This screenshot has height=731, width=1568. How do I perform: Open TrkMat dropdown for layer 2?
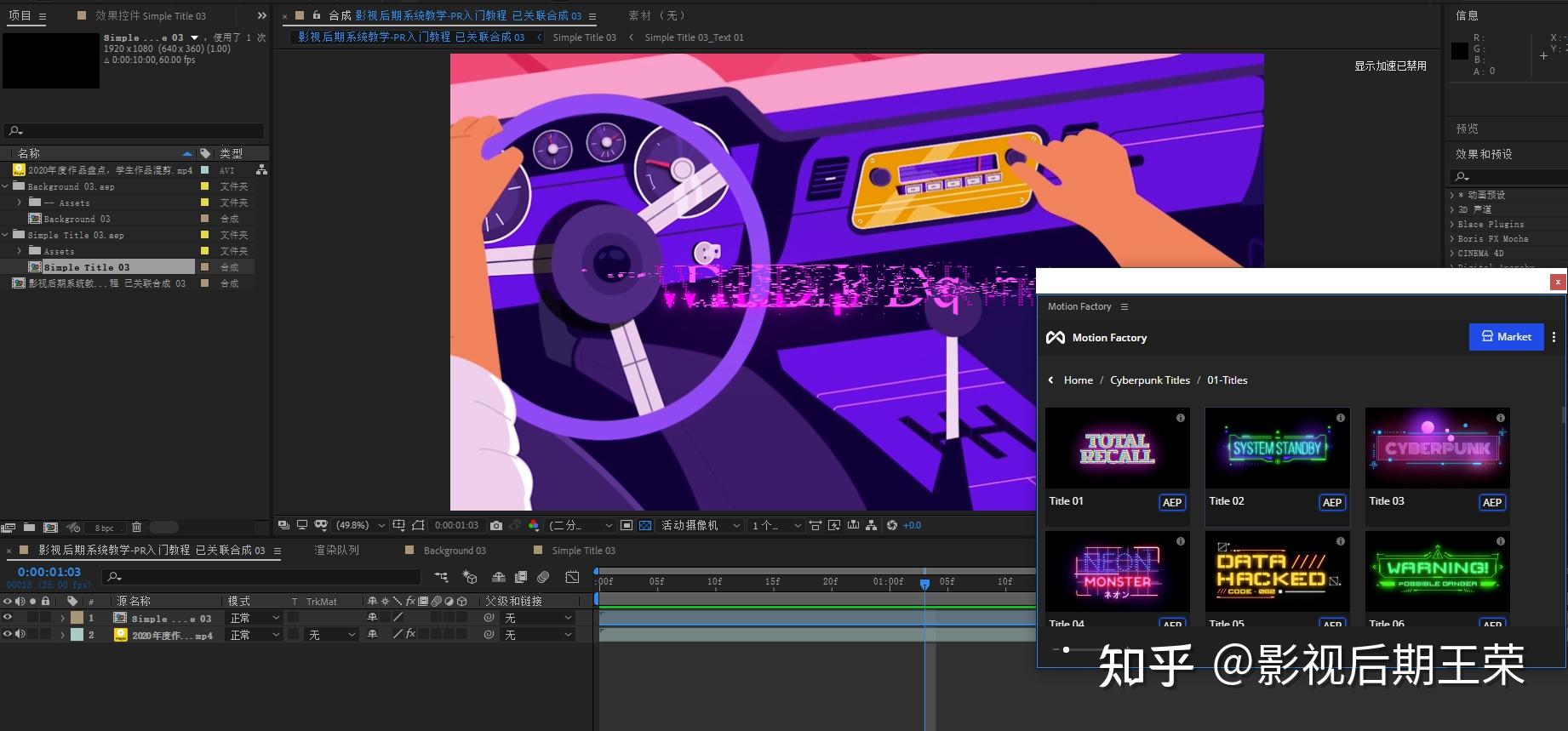332,635
